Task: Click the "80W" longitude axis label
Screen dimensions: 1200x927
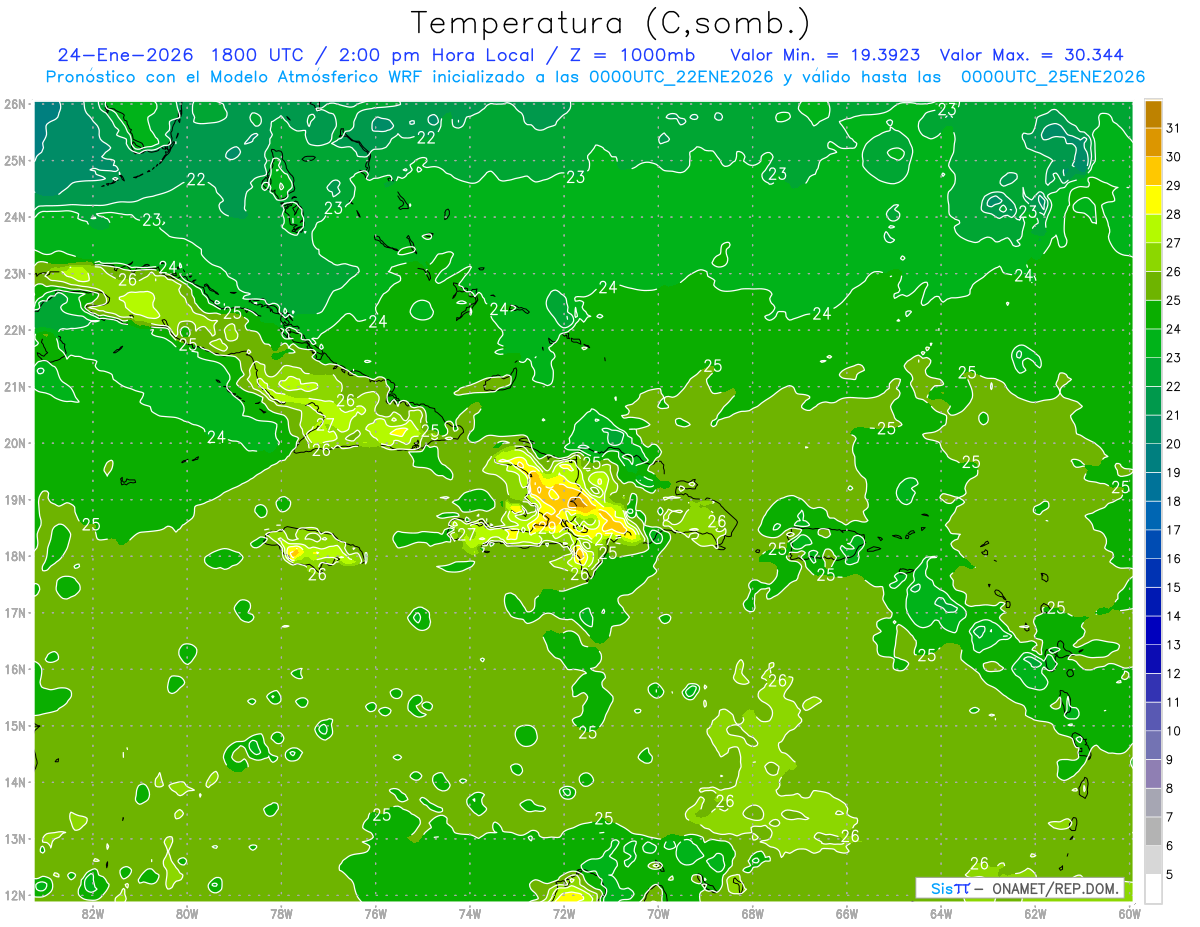Action: pos(186,912)
